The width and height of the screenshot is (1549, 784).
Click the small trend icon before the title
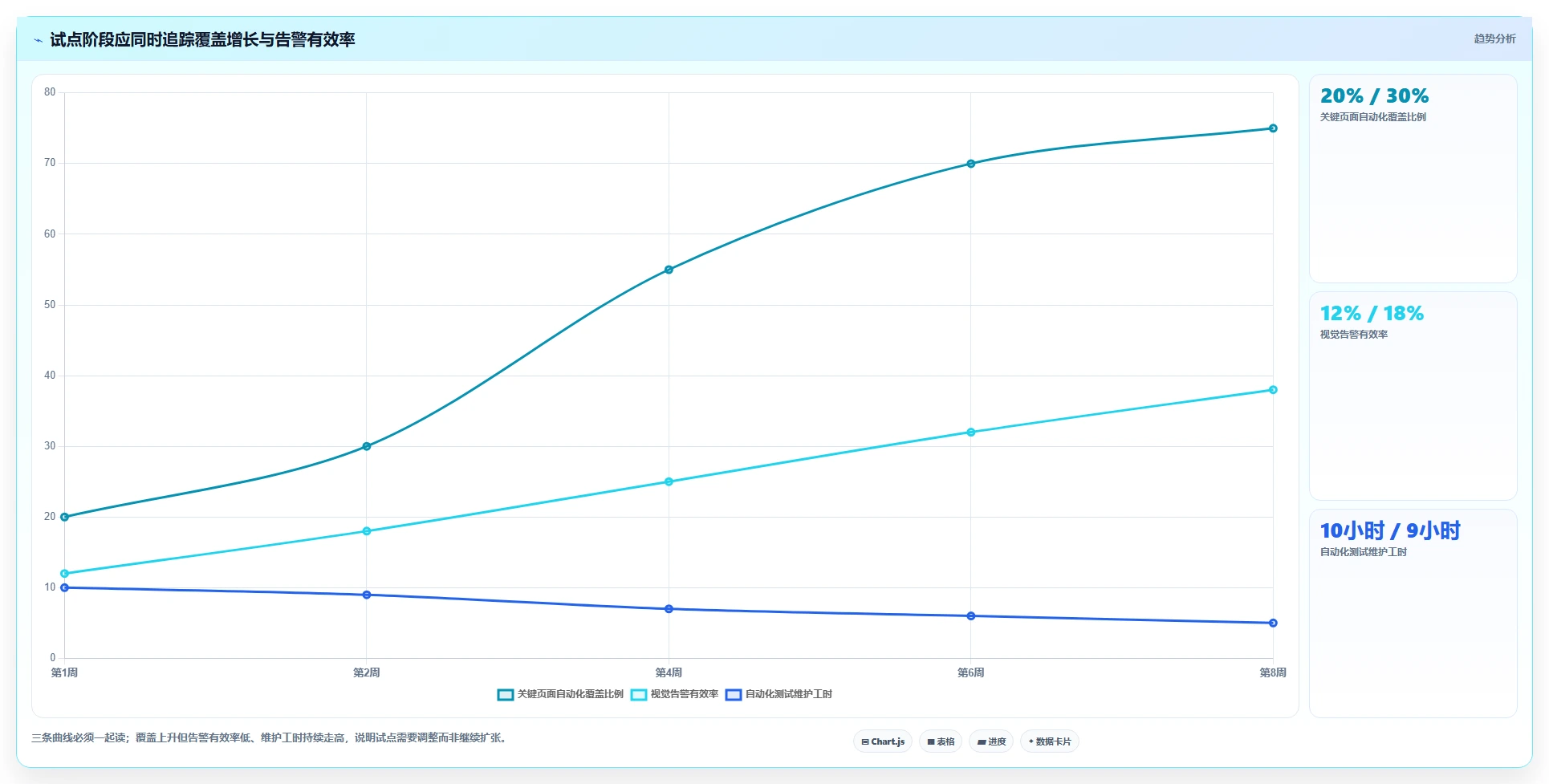click(38, 40)
